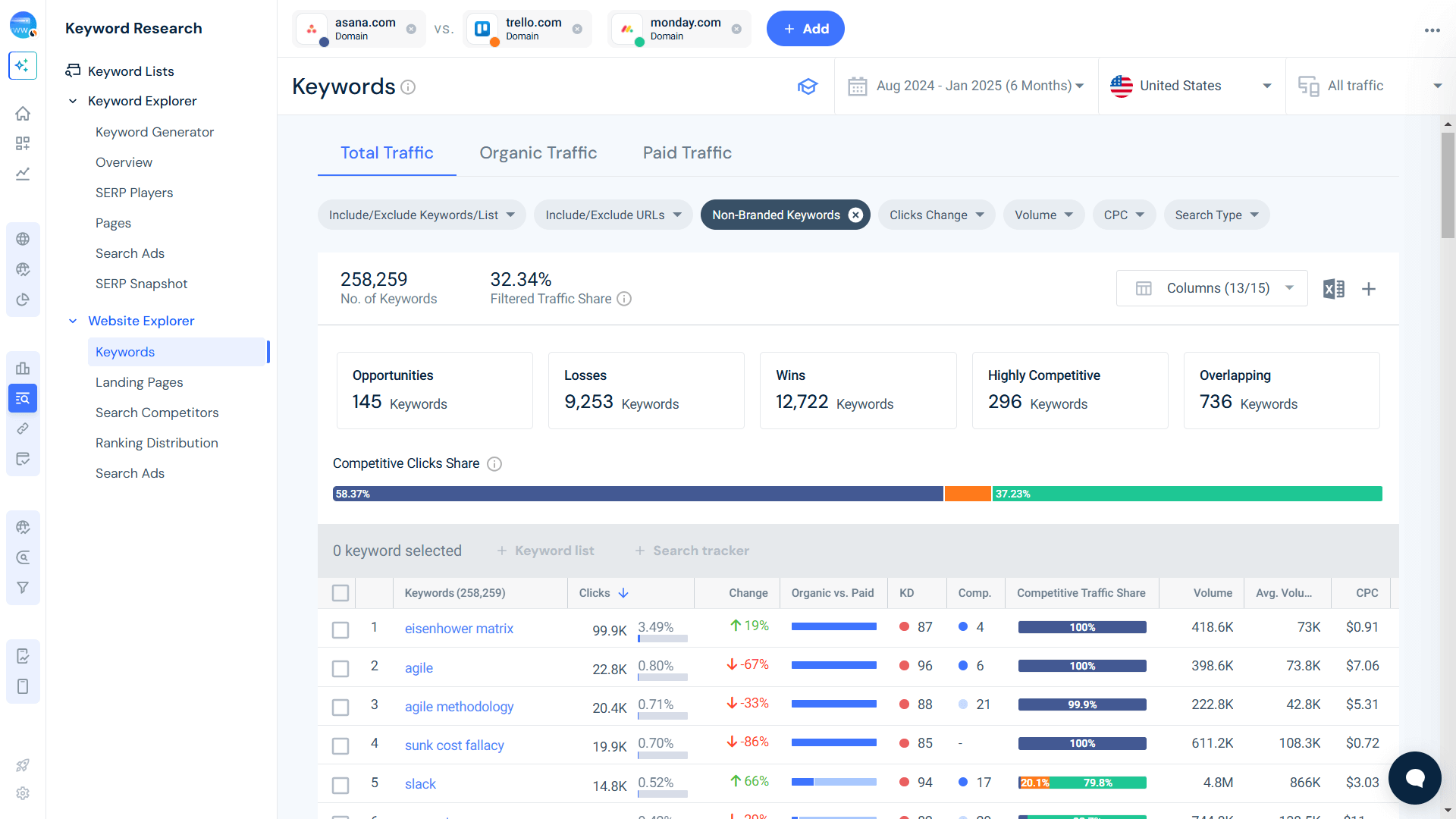Click the Competitive Clicks Share bar
The height and width of the screenshot is (819, 1456).
click(x=857, y=494)
